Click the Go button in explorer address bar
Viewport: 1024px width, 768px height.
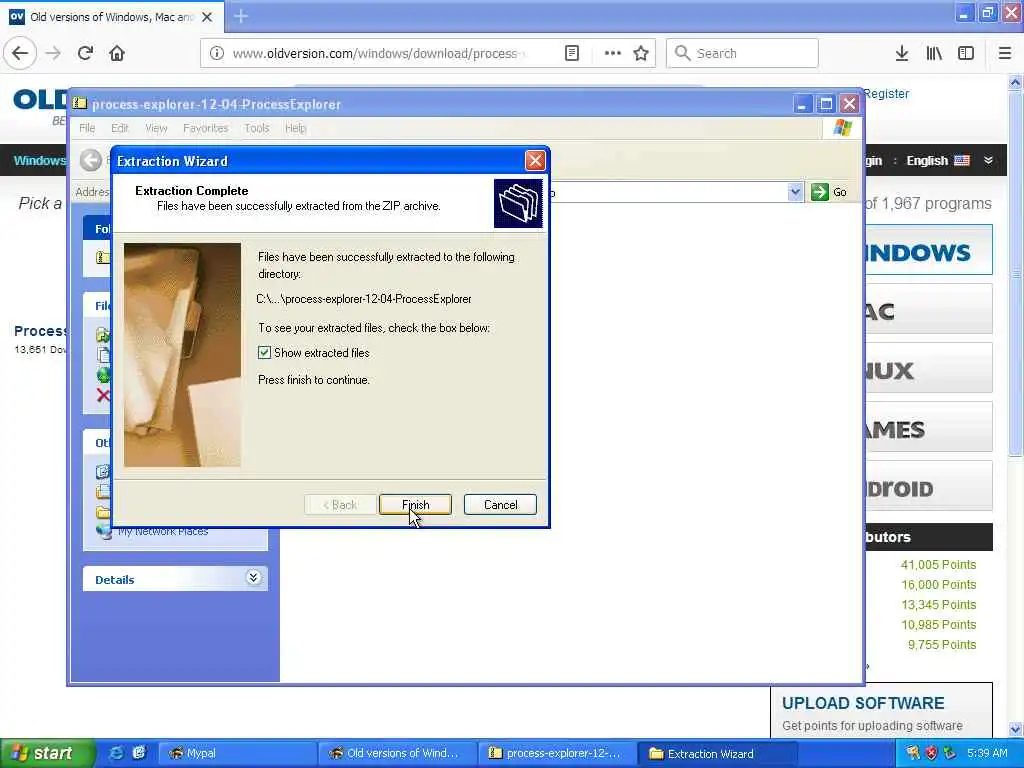tap(829, 192)
